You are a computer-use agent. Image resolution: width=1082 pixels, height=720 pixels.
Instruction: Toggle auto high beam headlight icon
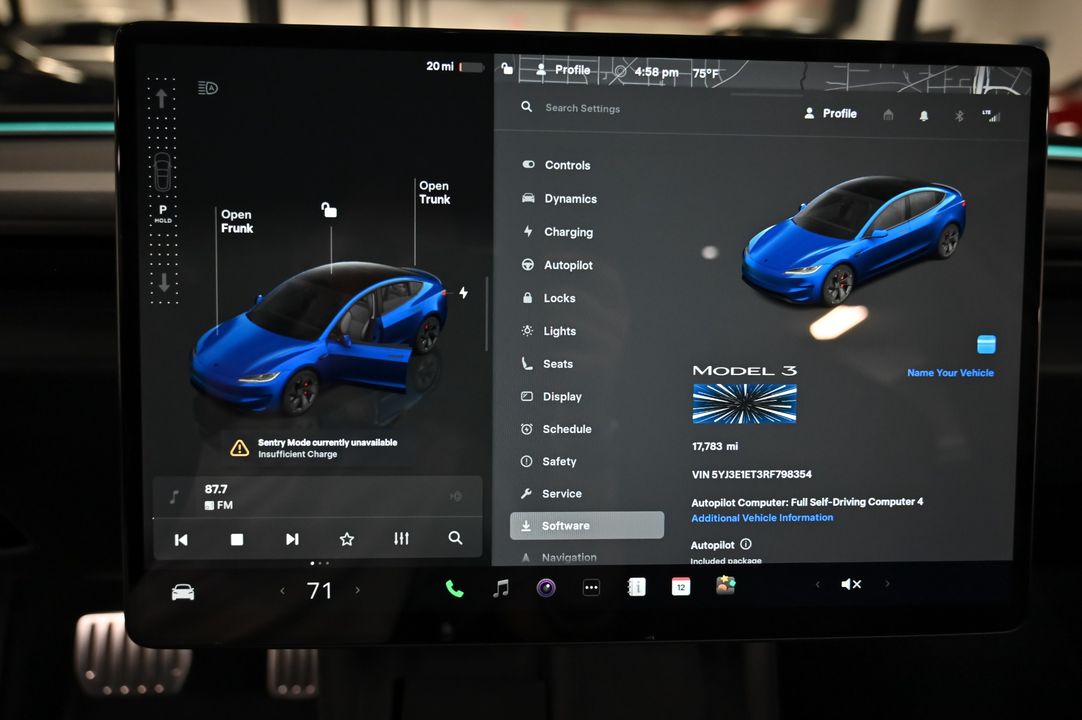coord(208,88)
